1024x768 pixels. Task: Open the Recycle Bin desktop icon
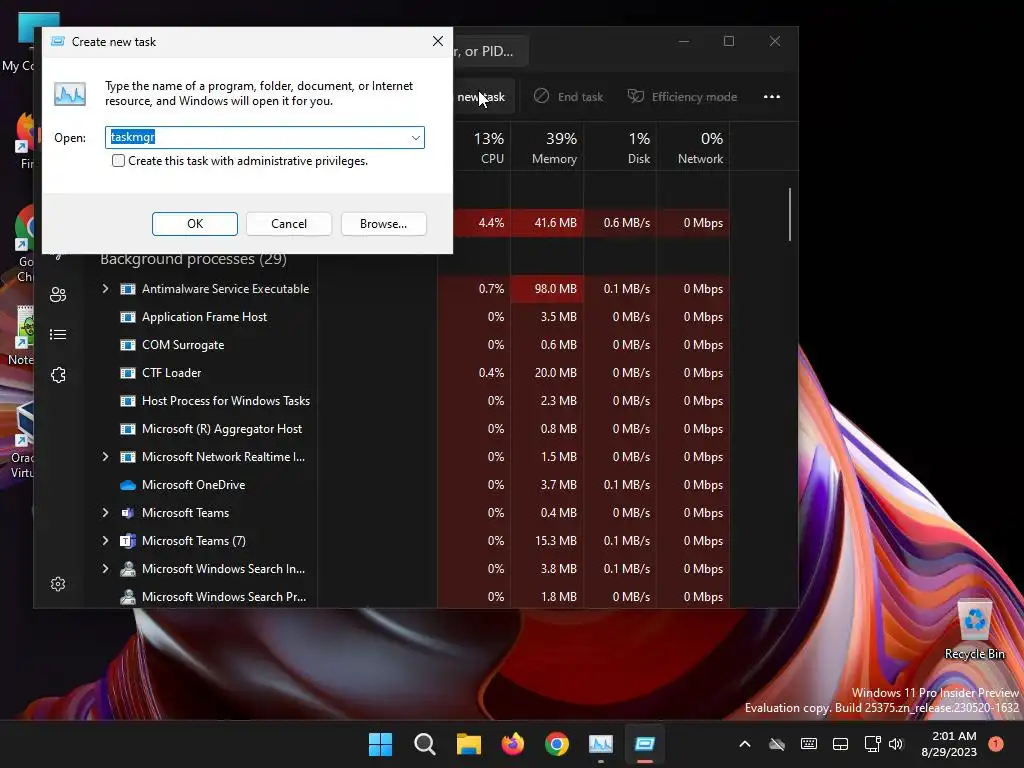click(x=974, y=629)
